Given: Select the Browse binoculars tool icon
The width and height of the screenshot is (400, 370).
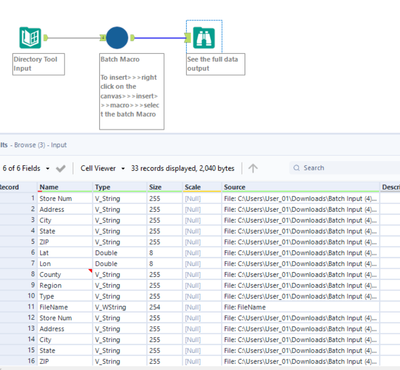Looking at the screenshot, I should (x=204, y=38).
